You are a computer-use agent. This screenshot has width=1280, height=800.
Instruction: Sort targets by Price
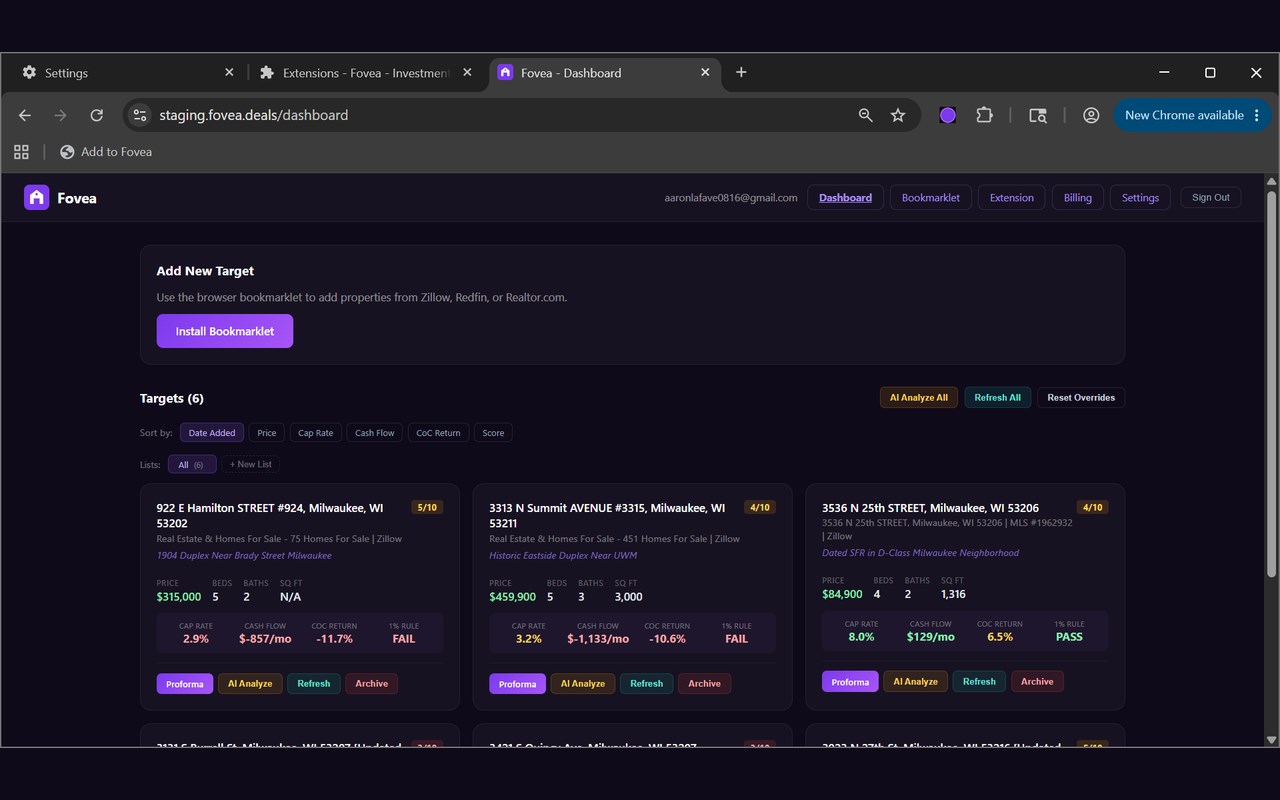coord(266,433)
